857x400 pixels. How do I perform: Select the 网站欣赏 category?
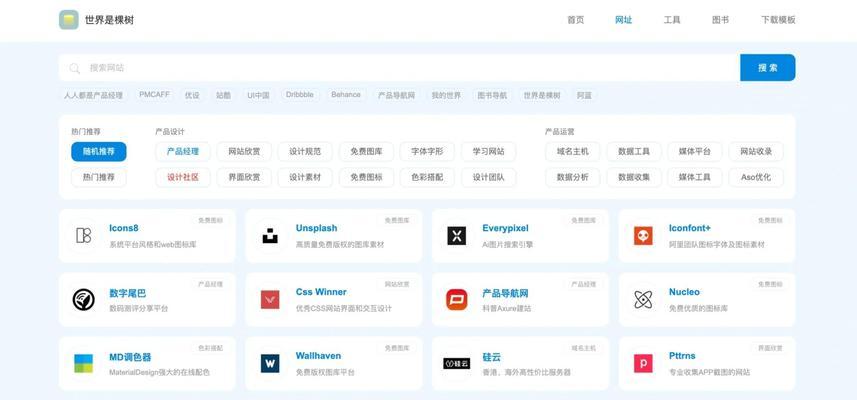(244, 151)
